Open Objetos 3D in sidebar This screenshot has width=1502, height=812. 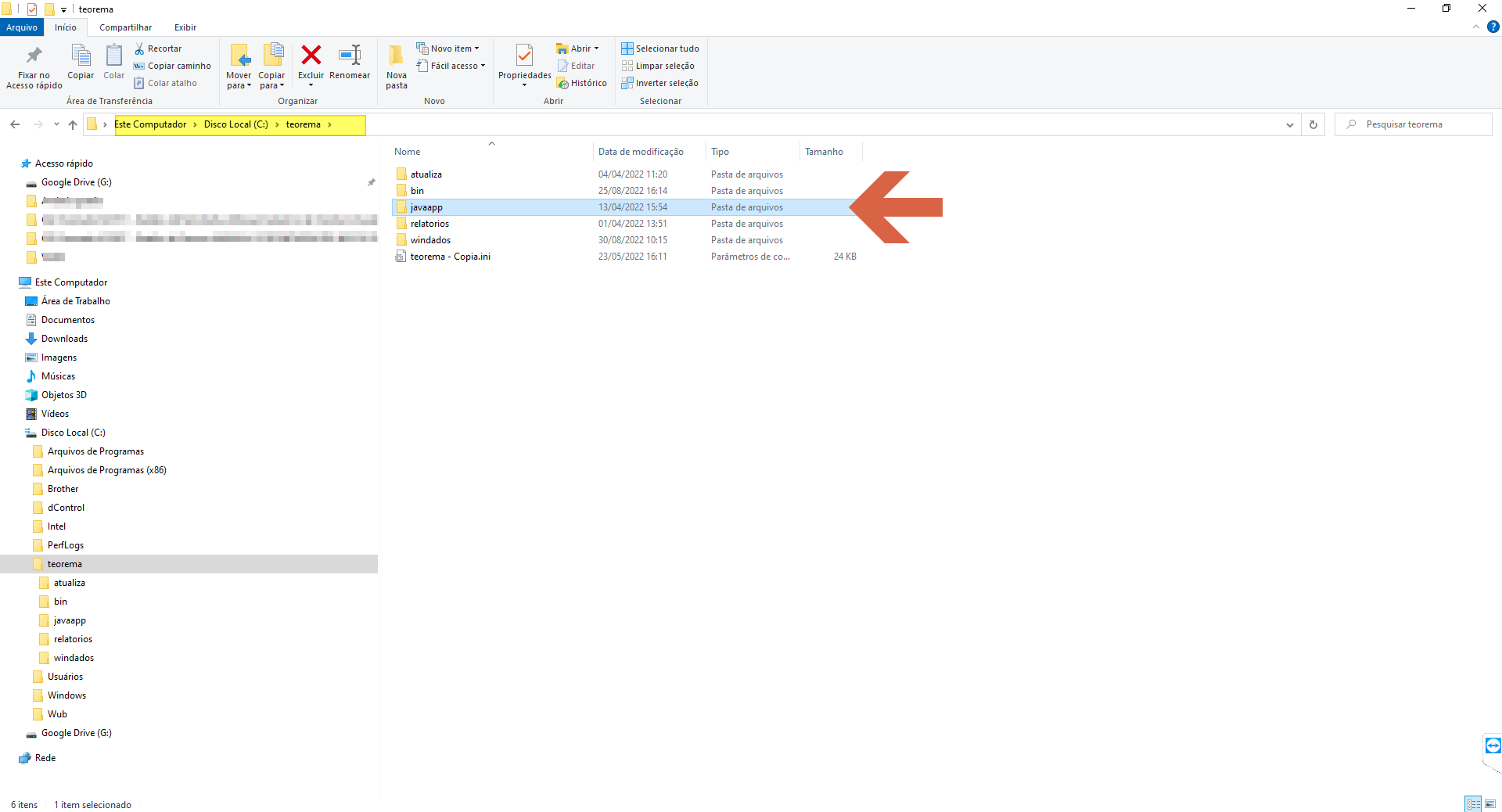coord(64,395)
